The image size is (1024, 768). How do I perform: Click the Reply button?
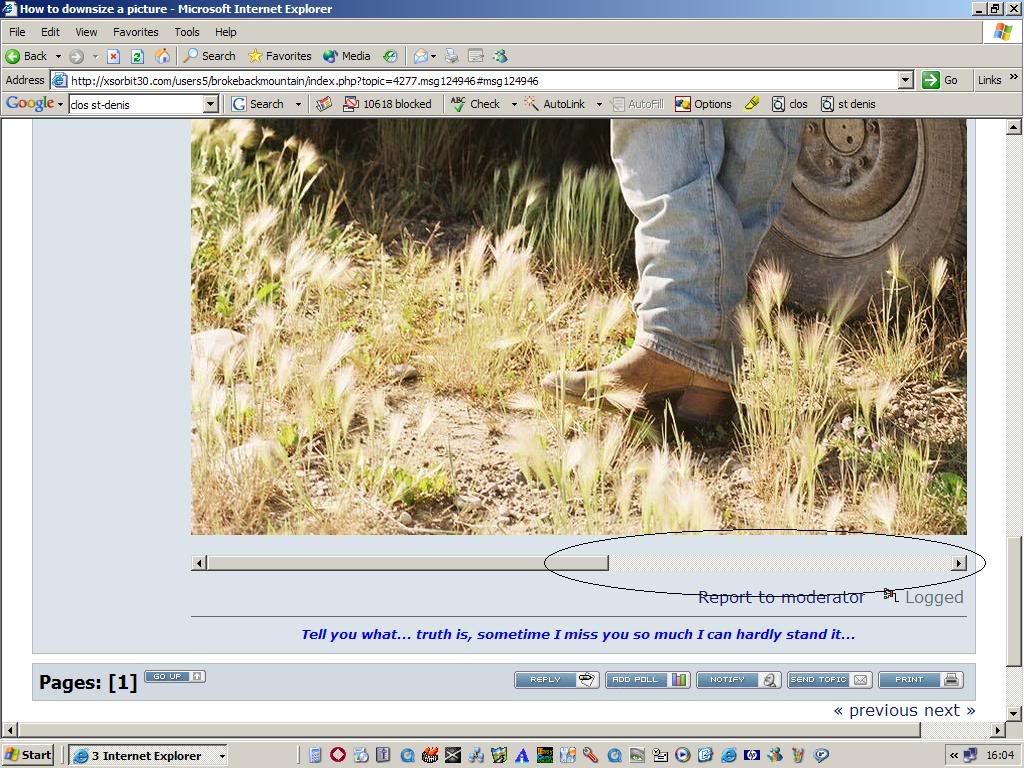click(x=556, y=680)
